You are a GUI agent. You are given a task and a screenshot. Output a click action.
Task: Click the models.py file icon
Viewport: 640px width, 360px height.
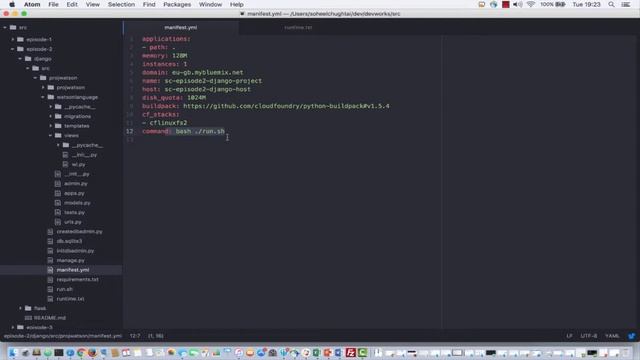(58, 203)
